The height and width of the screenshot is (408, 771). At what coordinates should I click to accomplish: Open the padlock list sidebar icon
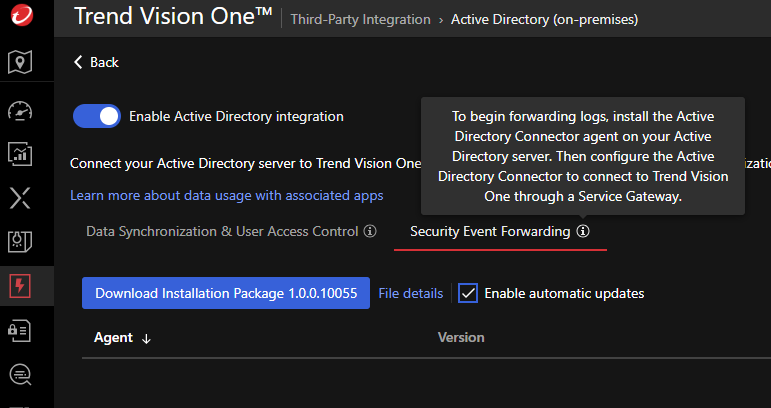(20, 331)
